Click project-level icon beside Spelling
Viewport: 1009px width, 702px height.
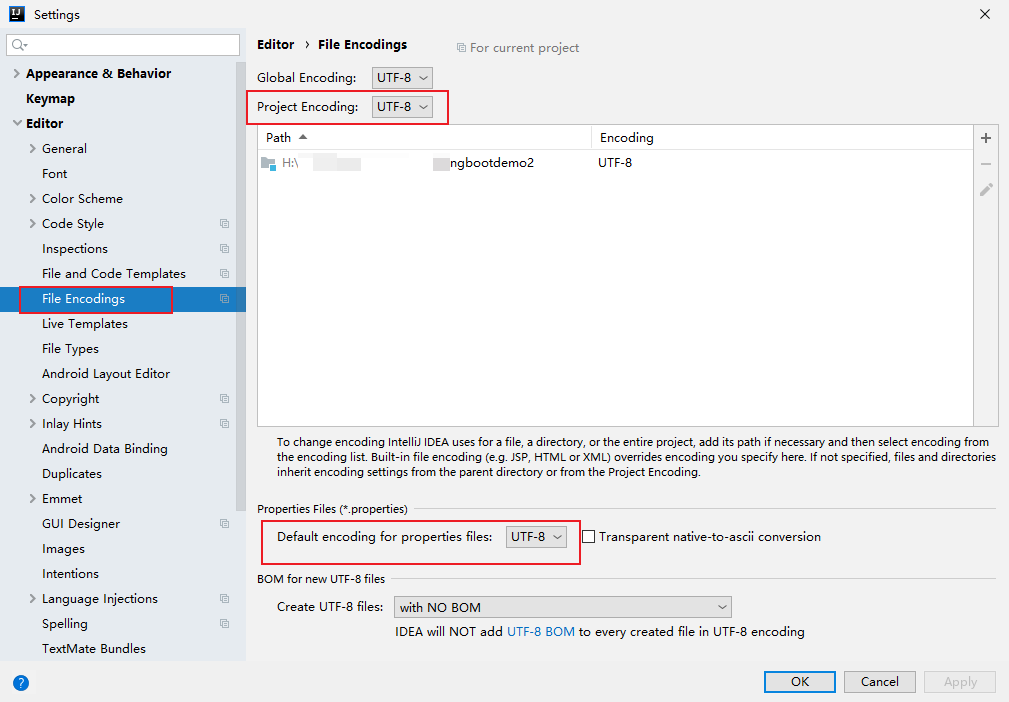coord(224,624)
